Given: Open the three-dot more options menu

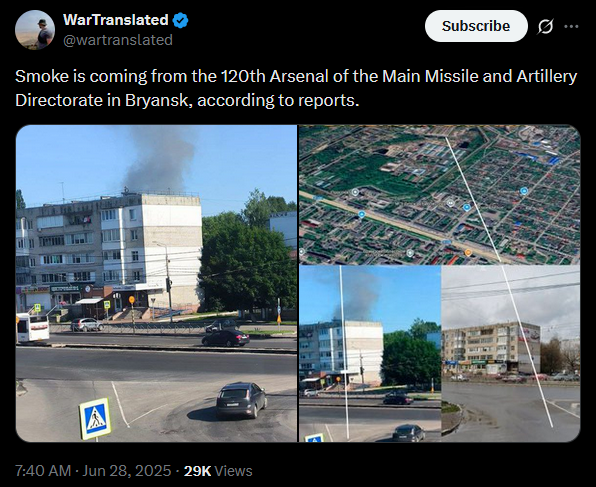Looking at the screenshot, I should tap(571, 26).
